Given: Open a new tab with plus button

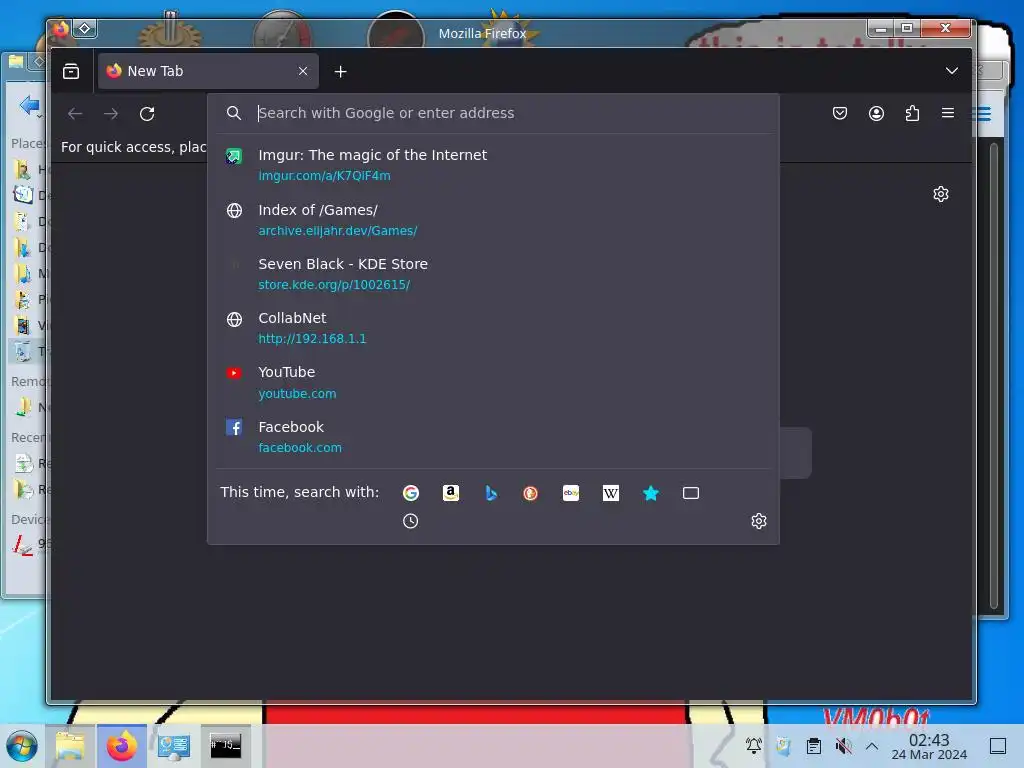Looking at the screenshot, I should click(340, 71).
